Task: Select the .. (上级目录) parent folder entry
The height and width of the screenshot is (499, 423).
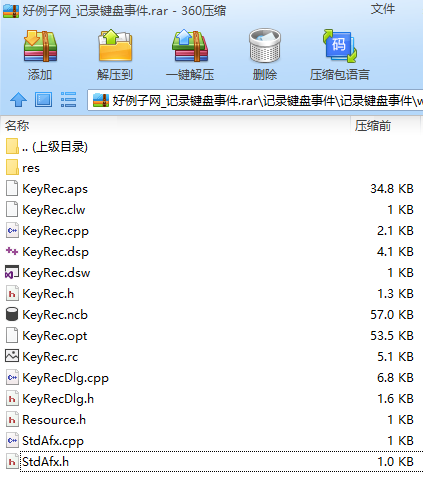Action: pyautogui.click(x=212, y=147)
